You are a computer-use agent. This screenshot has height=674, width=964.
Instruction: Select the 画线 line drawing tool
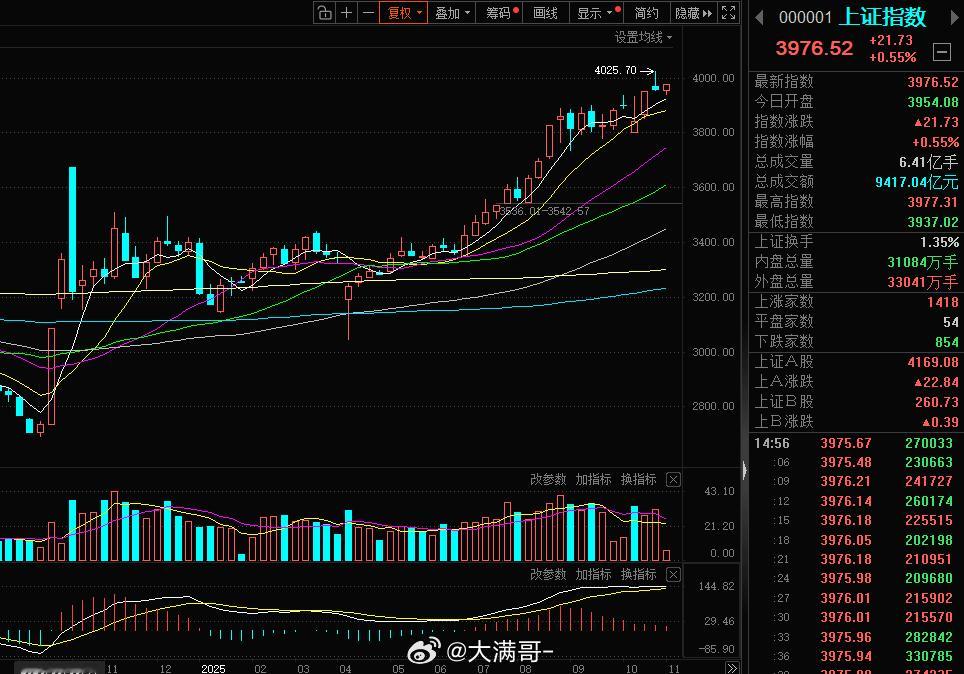pyautogui.click(x=545, y=13)
